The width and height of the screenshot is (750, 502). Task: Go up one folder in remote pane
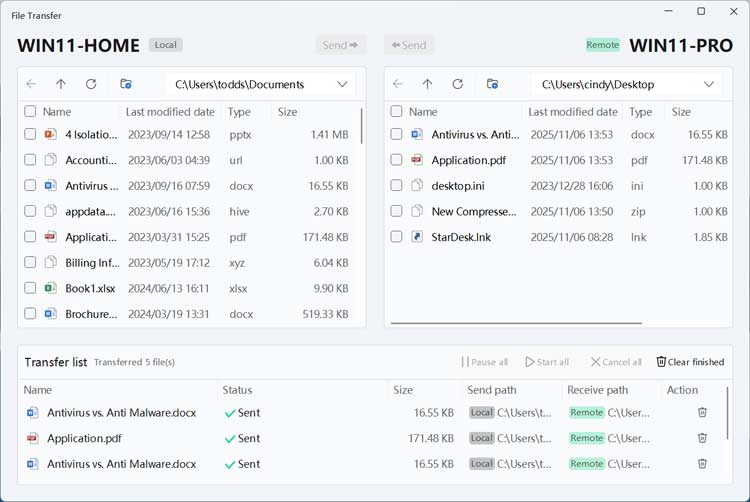(427, 84)
